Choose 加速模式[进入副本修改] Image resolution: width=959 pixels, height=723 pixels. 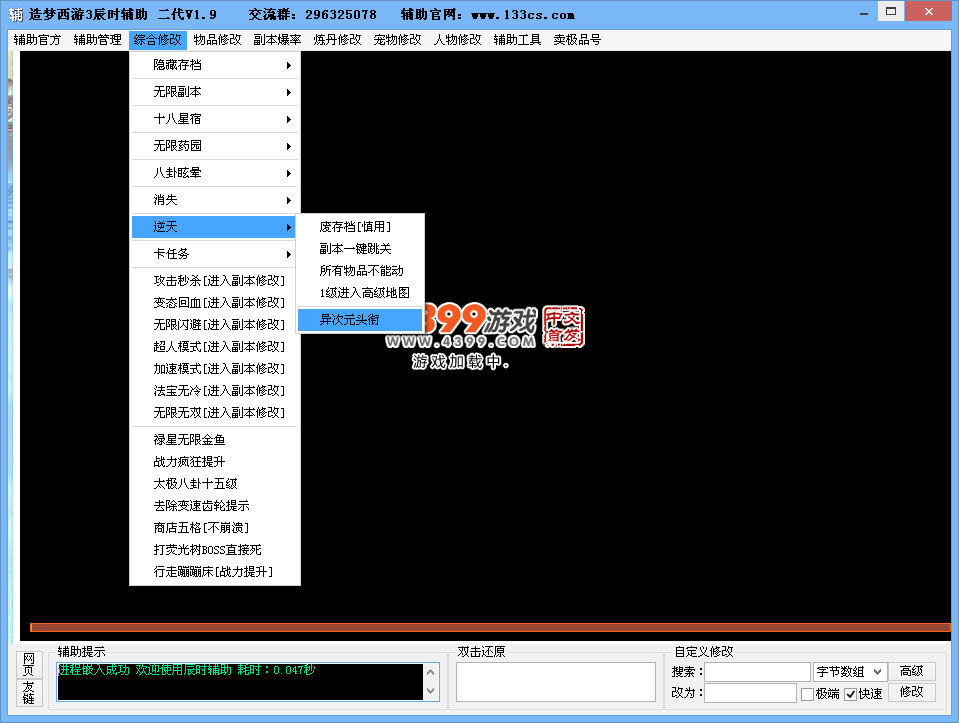click(x=215, y=368)
